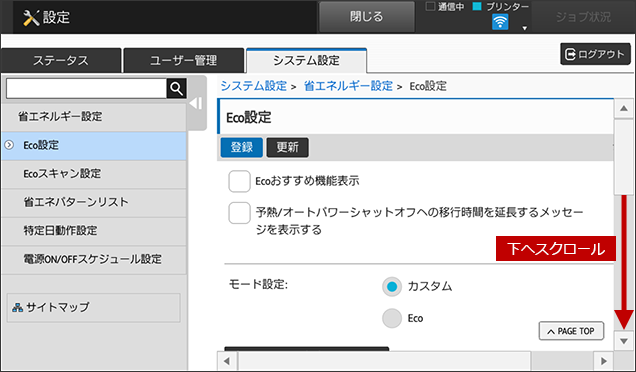Collapse the left sidebar panel arrow
The width and height of the screenshot is (636, 372).
[196, 103]
